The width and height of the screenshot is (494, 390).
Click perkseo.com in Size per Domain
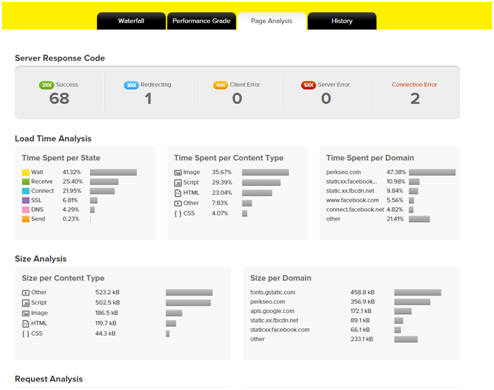click(268, 302)
